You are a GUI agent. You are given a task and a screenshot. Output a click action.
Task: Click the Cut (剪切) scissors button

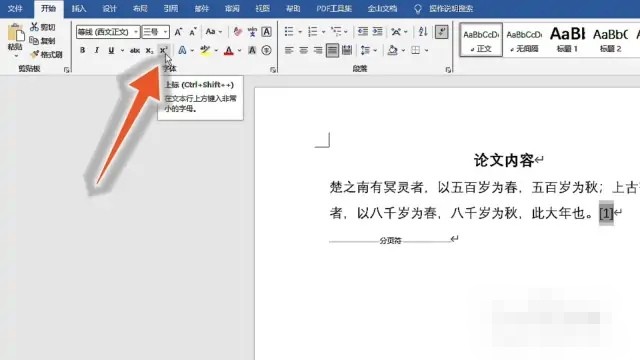(42, 27)
